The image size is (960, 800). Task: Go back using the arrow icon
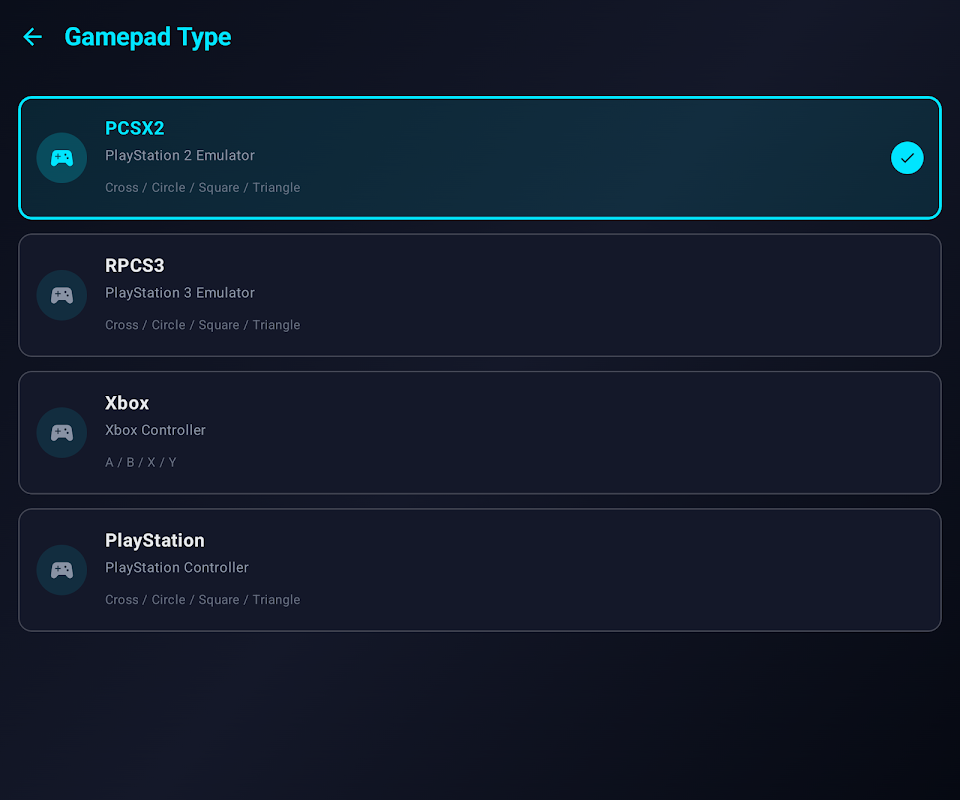(x=33, y=37)
